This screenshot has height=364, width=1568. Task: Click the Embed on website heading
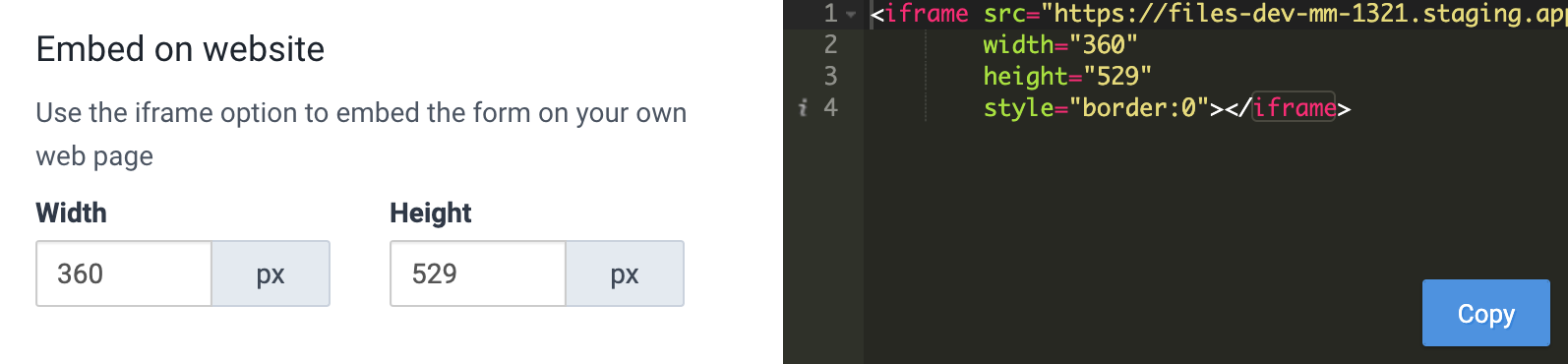(x=180, y=48)
